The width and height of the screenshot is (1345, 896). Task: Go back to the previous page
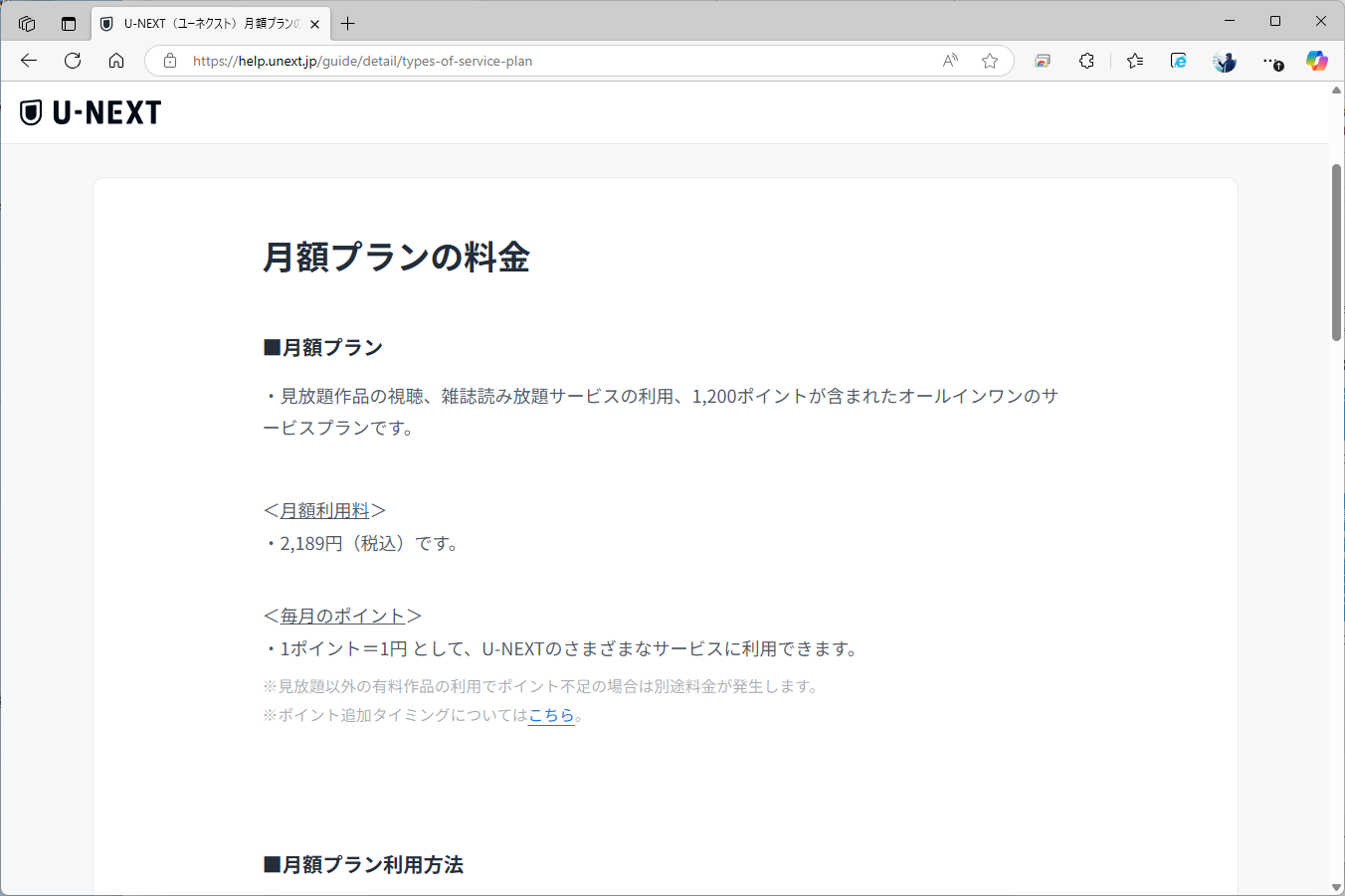click(28, 61)
